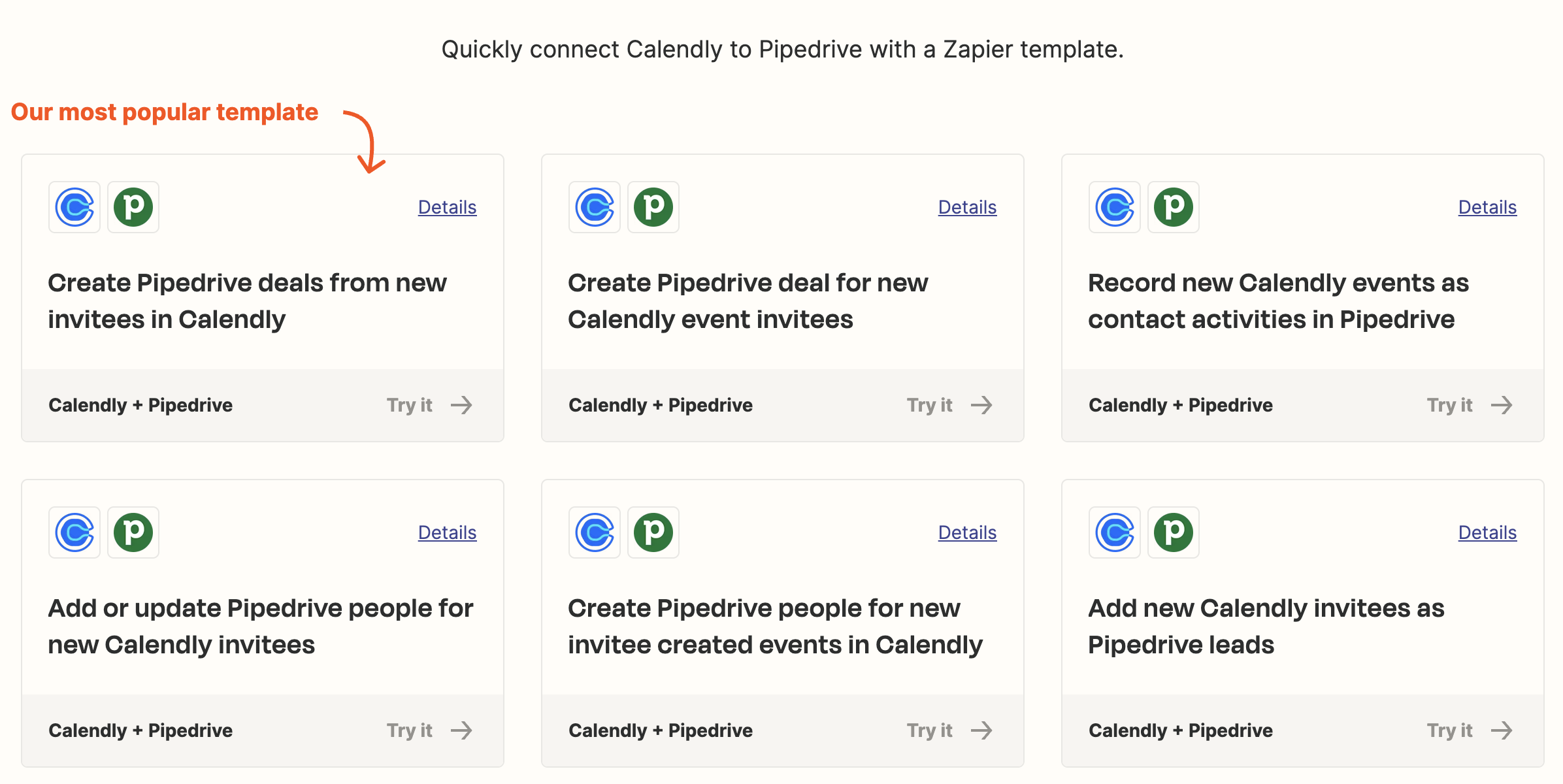1563x784 pixels.
Task: Click 'Our most popular template' label
Action: pos(165,112)
